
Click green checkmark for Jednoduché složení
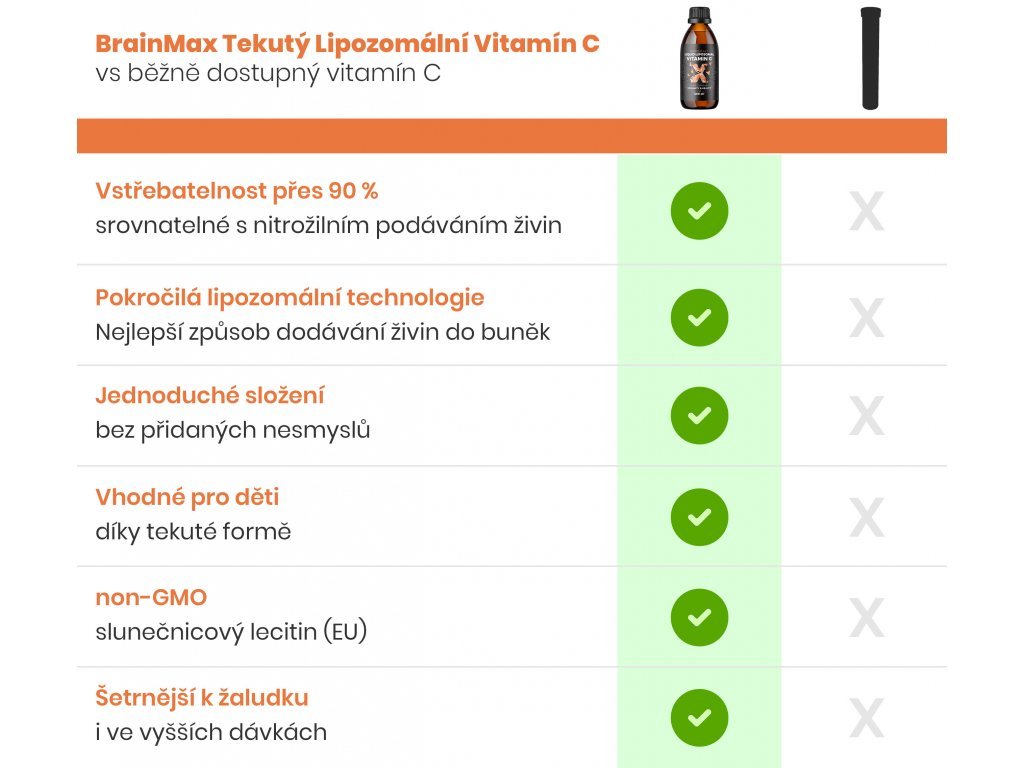pyautogui.click(x=699, y=416)
